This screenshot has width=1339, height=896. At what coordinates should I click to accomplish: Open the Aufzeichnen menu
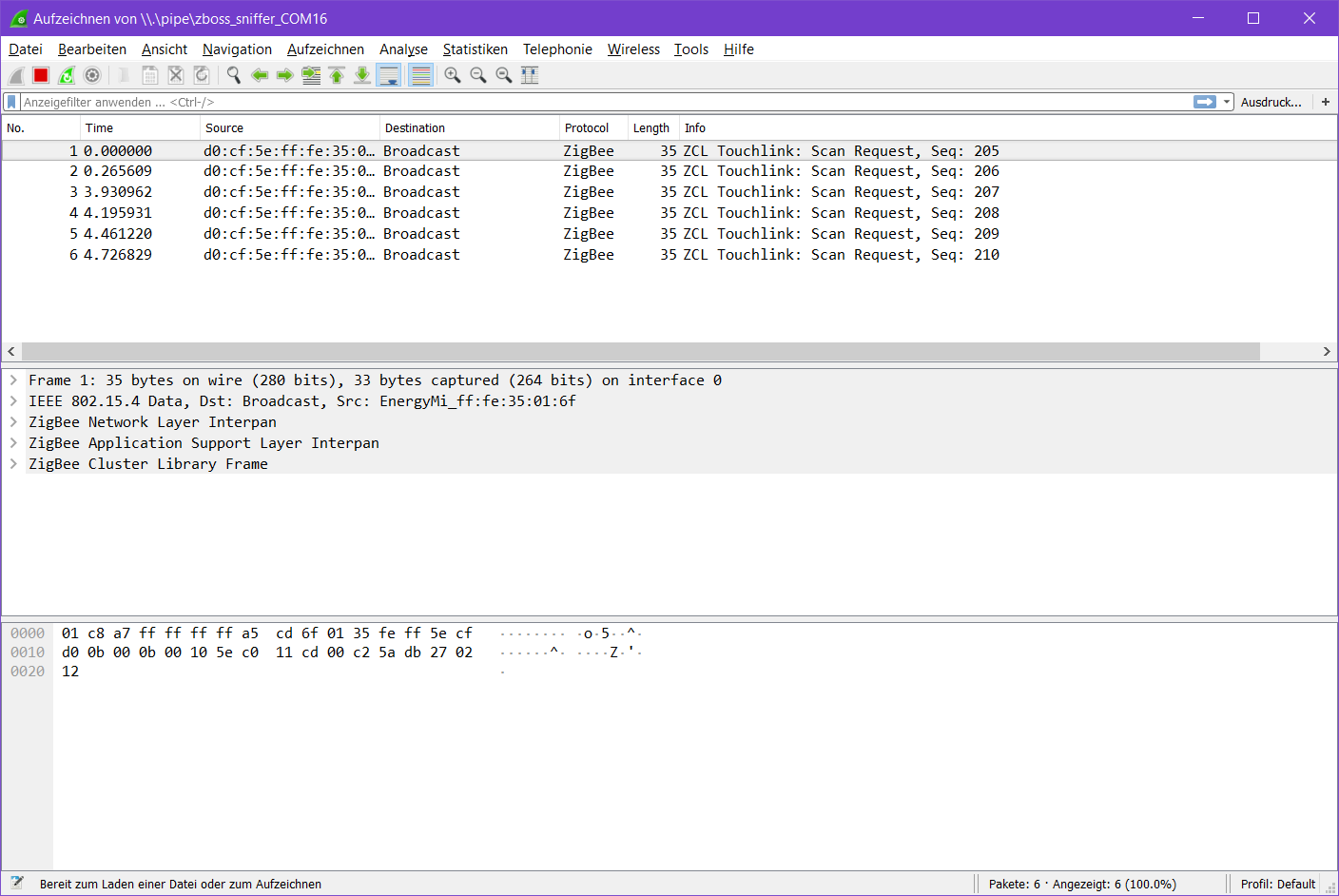click(325, 49)
